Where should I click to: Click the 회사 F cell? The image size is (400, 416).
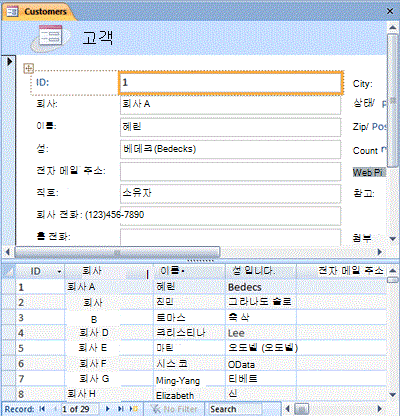109,363
